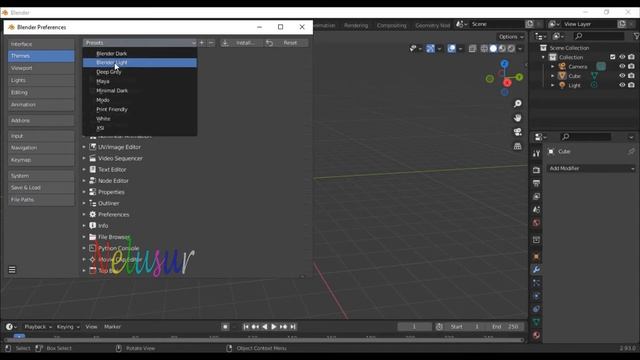Collapse the Collection in outliner
Viewport: 640px width, 360px height.
(x=543, y=57)
